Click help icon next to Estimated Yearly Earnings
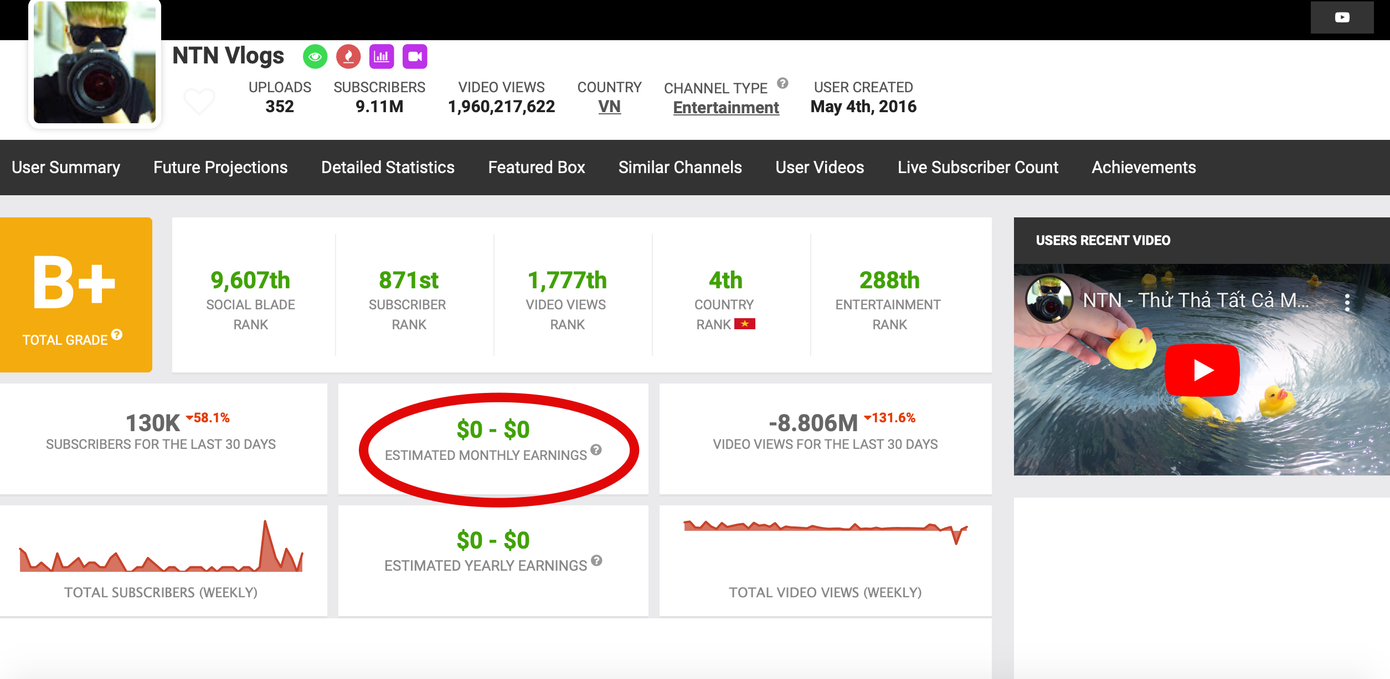This screenshot has width=1390, height=679. [596, 561]
